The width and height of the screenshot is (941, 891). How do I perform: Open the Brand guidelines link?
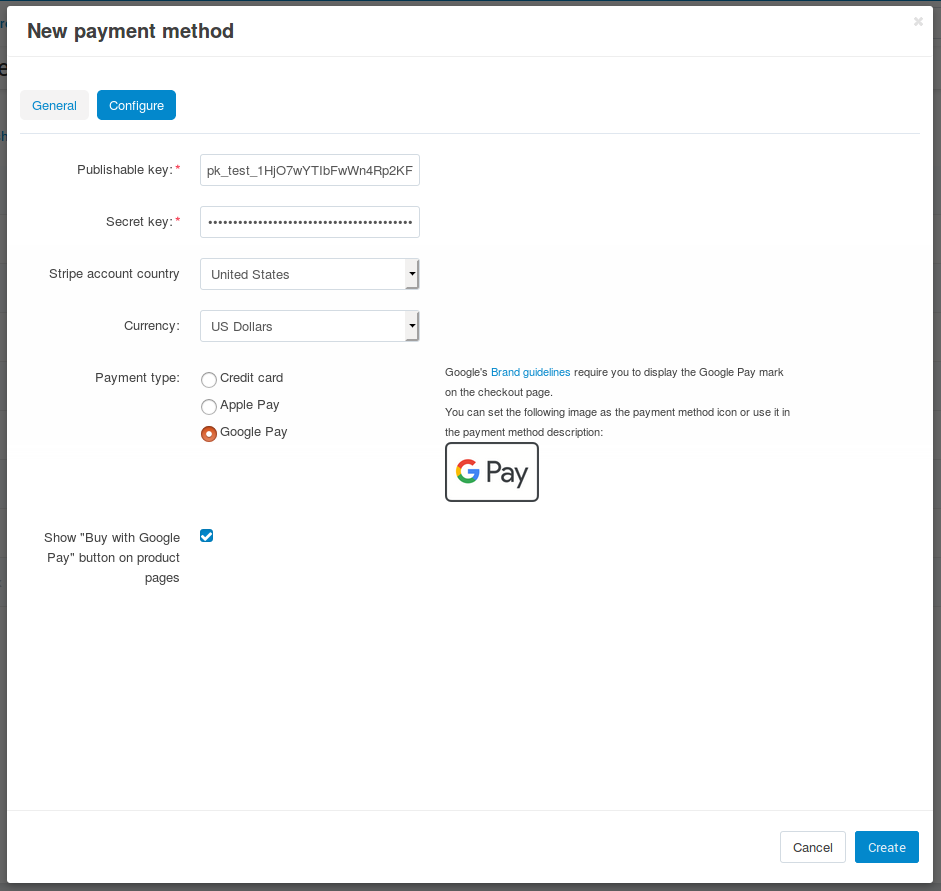tap(531, 372)
